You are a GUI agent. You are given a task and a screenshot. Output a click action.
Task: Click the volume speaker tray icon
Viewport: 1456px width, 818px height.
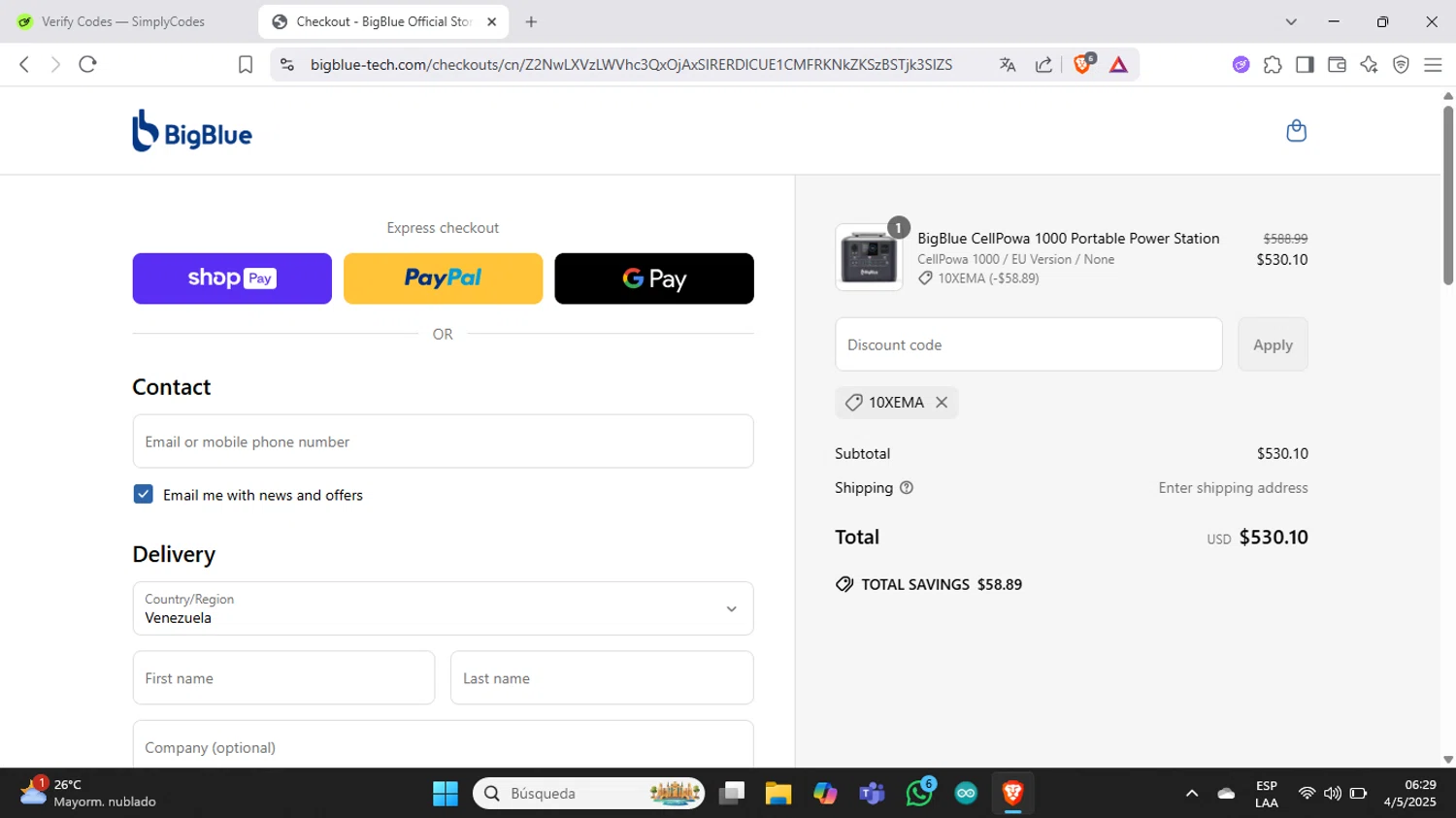point(1333,794)
